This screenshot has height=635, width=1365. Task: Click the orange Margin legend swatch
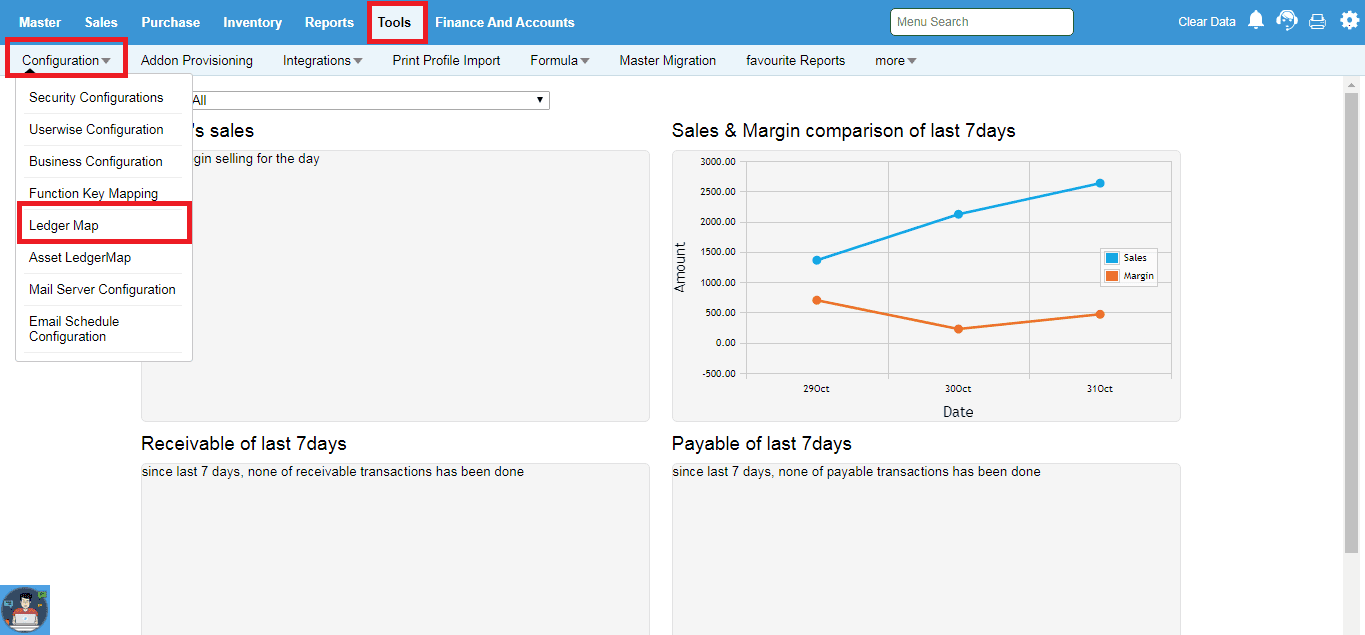[x=1111, y=276]
